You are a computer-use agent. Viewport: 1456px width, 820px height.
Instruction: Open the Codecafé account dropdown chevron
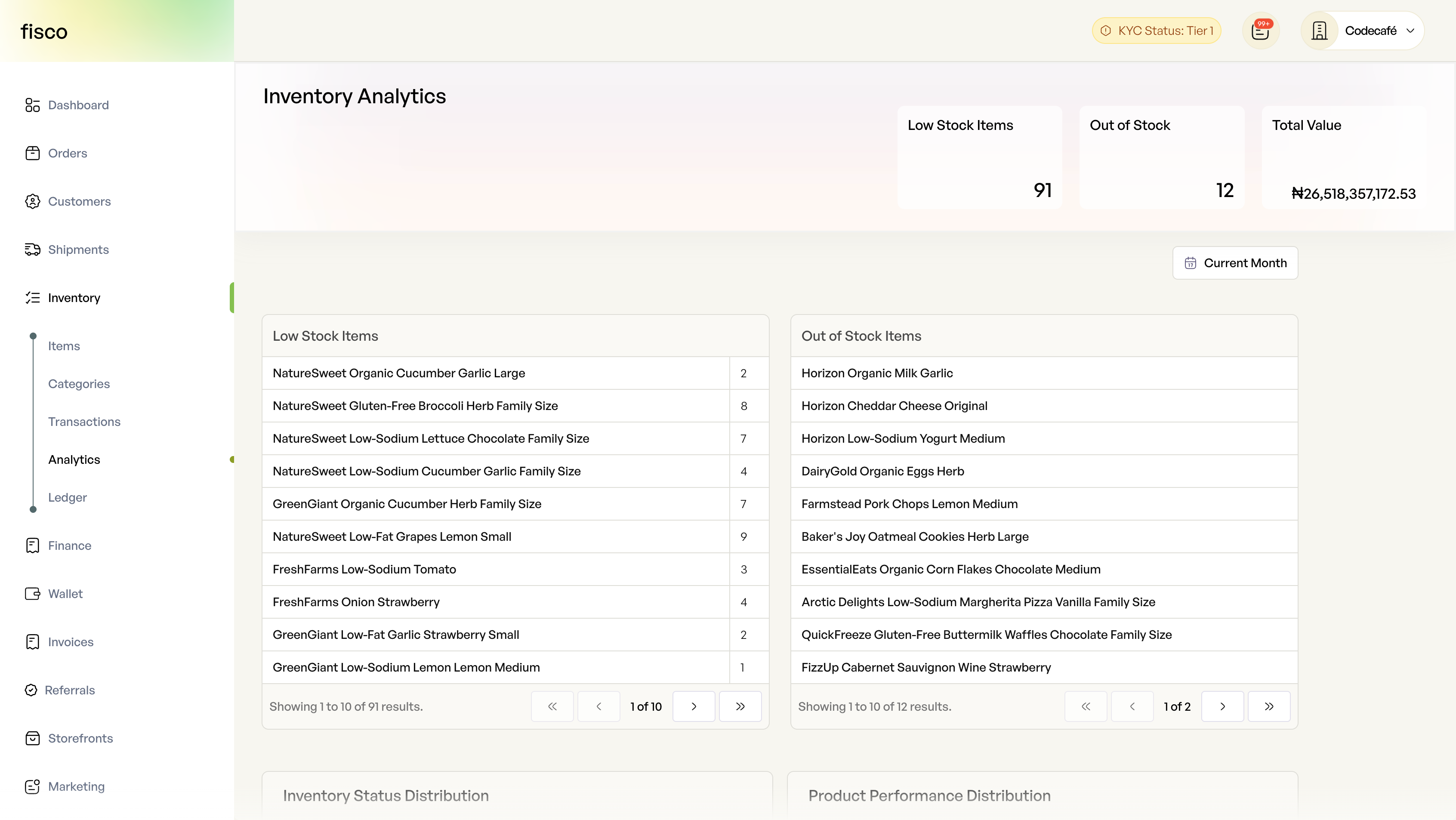1410,31
